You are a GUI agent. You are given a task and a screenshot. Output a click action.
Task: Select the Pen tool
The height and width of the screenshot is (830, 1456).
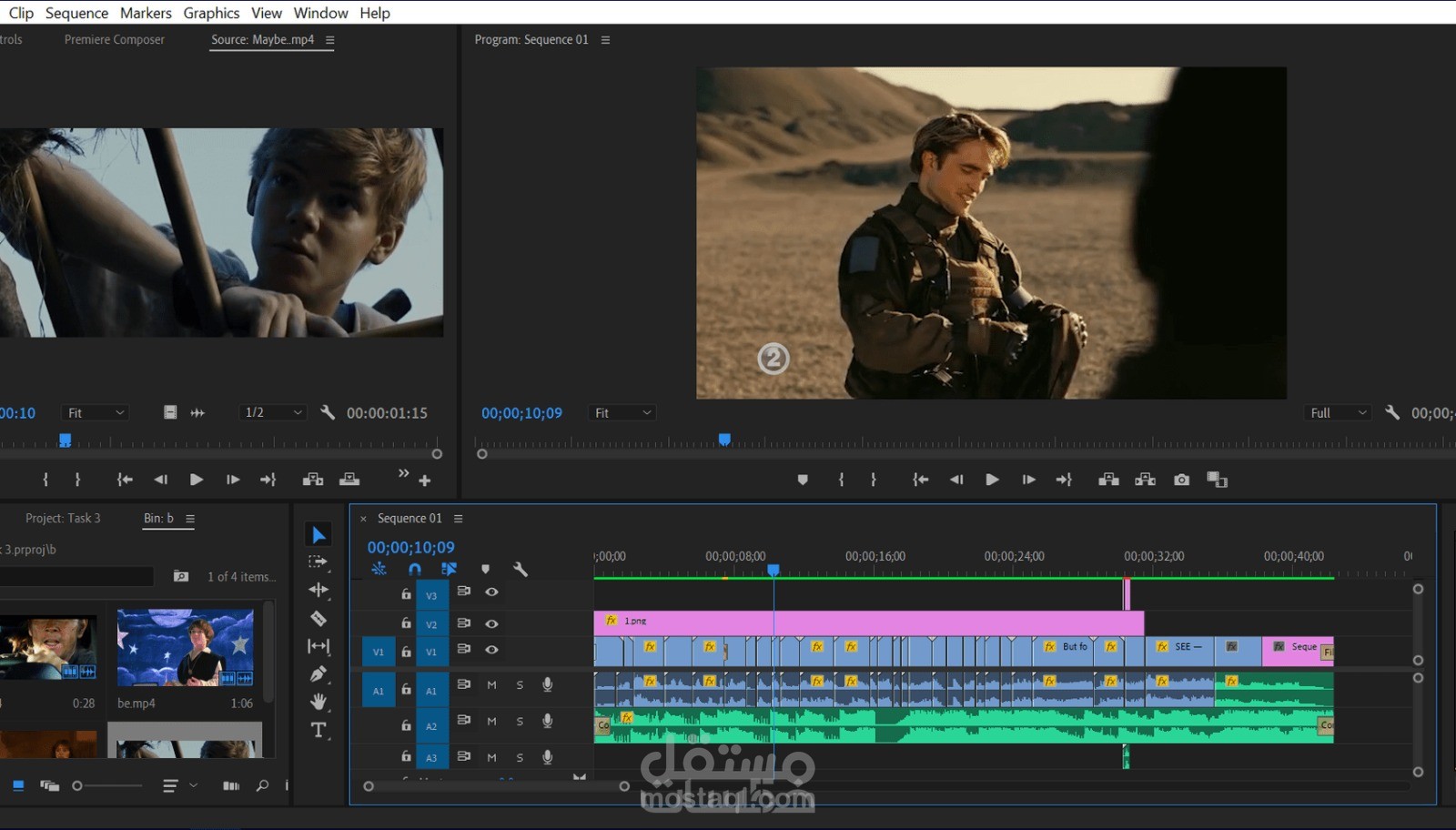pos(318,674)
